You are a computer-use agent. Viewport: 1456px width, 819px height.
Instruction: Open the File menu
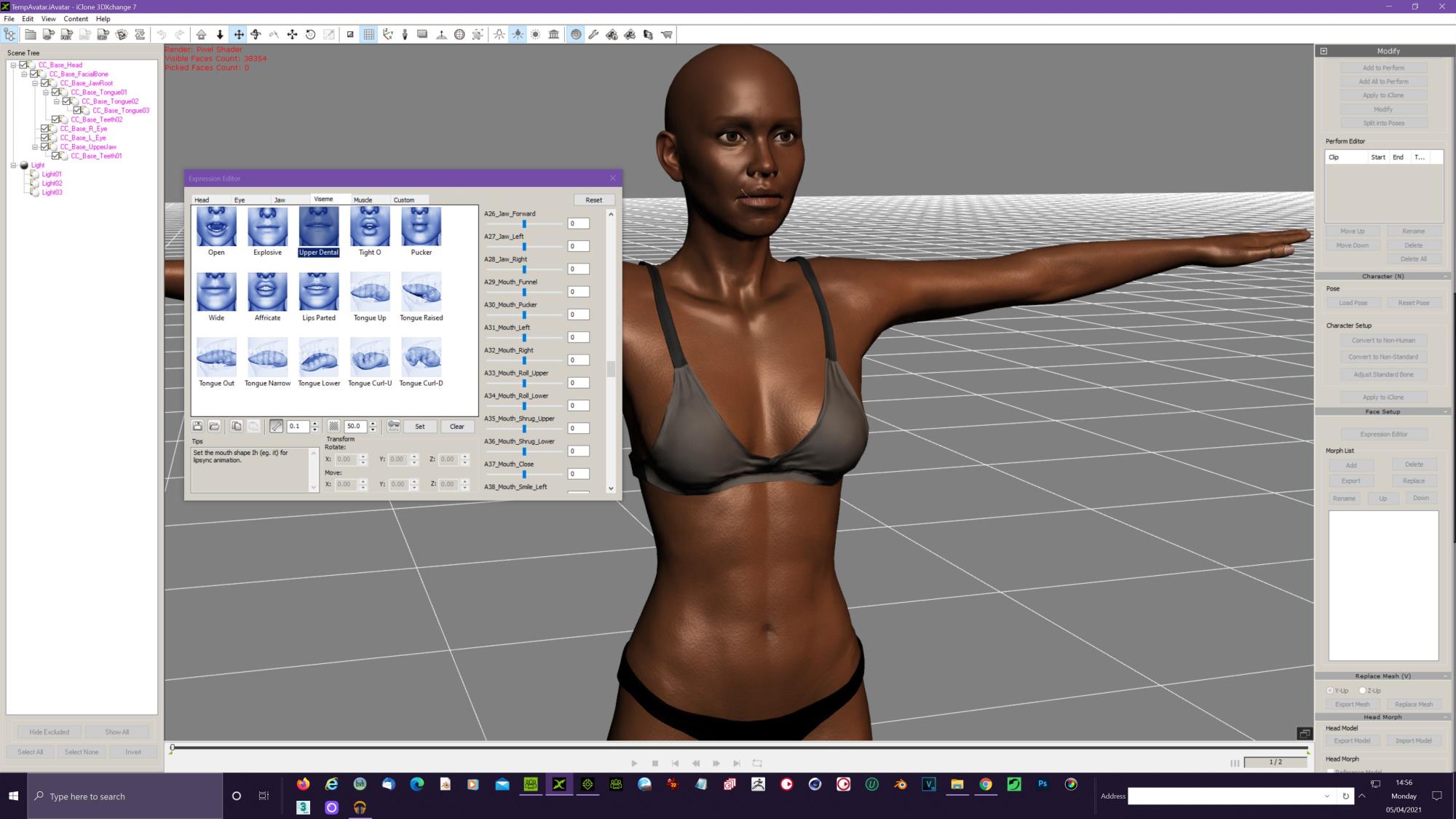coord(9,19)
